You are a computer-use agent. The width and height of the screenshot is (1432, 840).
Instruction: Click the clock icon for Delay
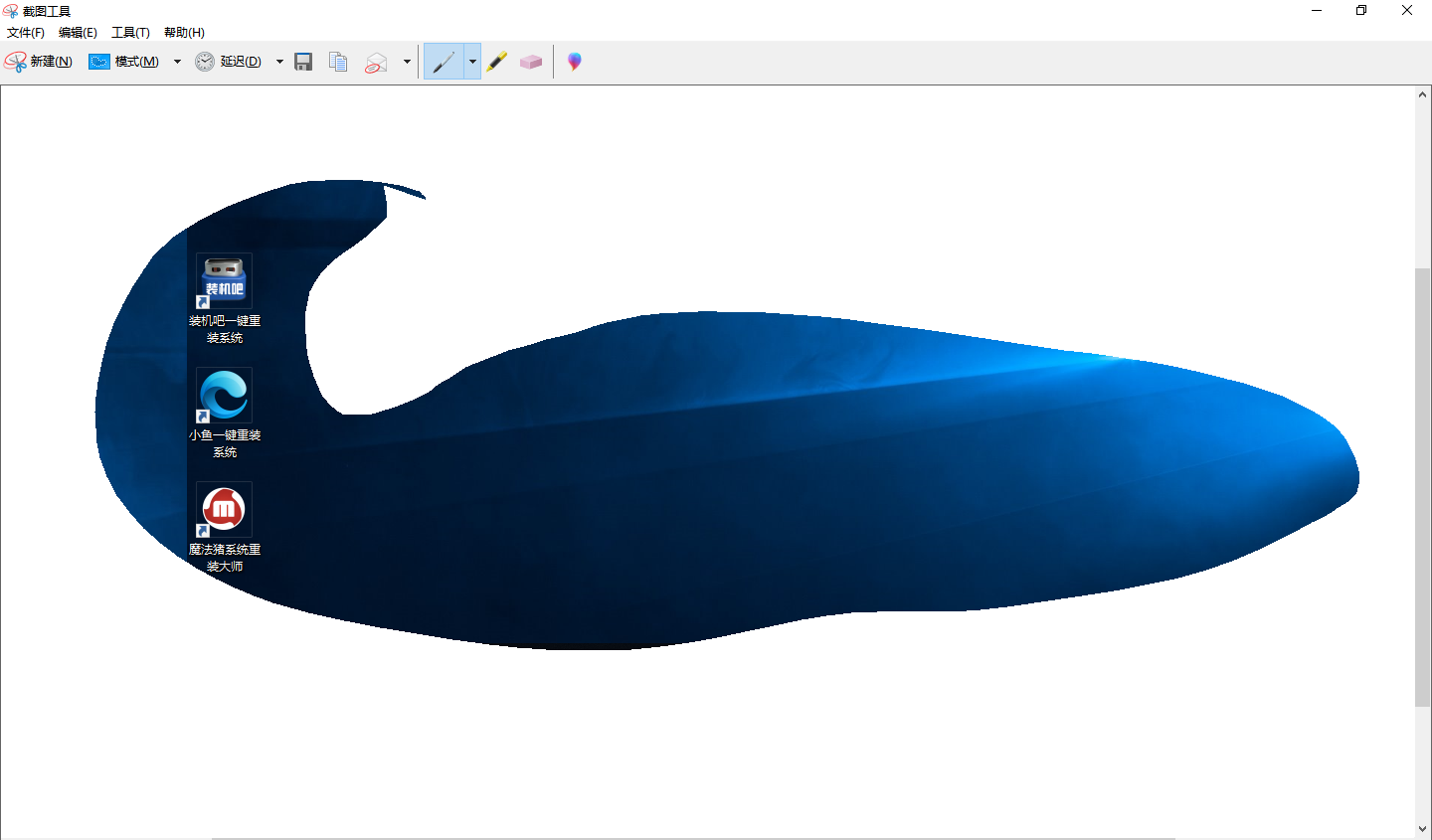click(x=205, y=62)
